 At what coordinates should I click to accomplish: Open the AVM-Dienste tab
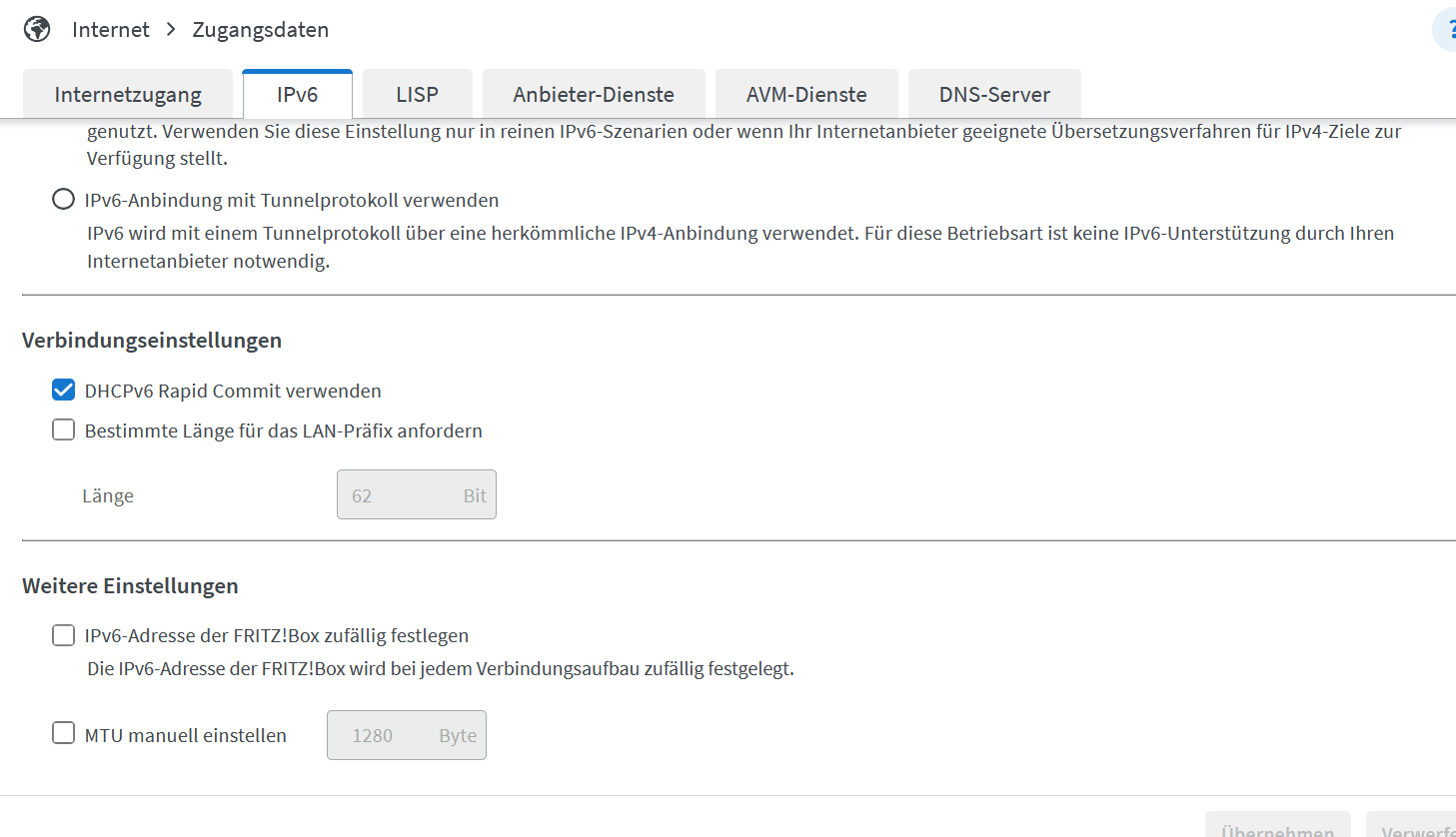[806, 95]
